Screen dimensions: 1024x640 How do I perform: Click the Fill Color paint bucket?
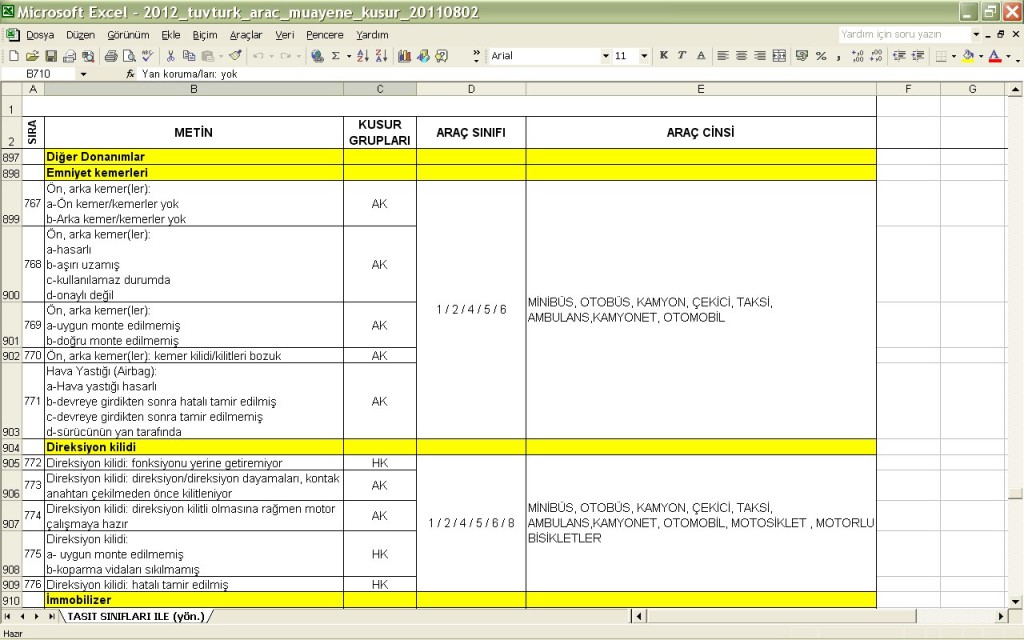coord(967,56)
